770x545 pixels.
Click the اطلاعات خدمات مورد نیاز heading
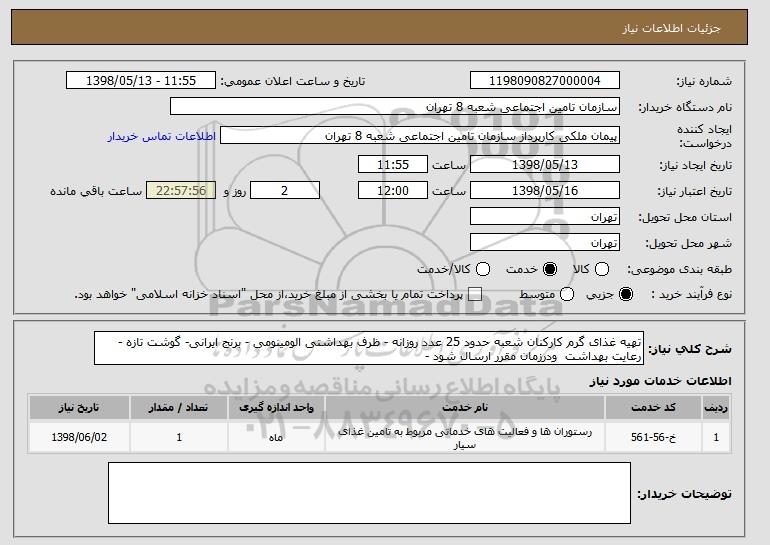pos(660,381)
